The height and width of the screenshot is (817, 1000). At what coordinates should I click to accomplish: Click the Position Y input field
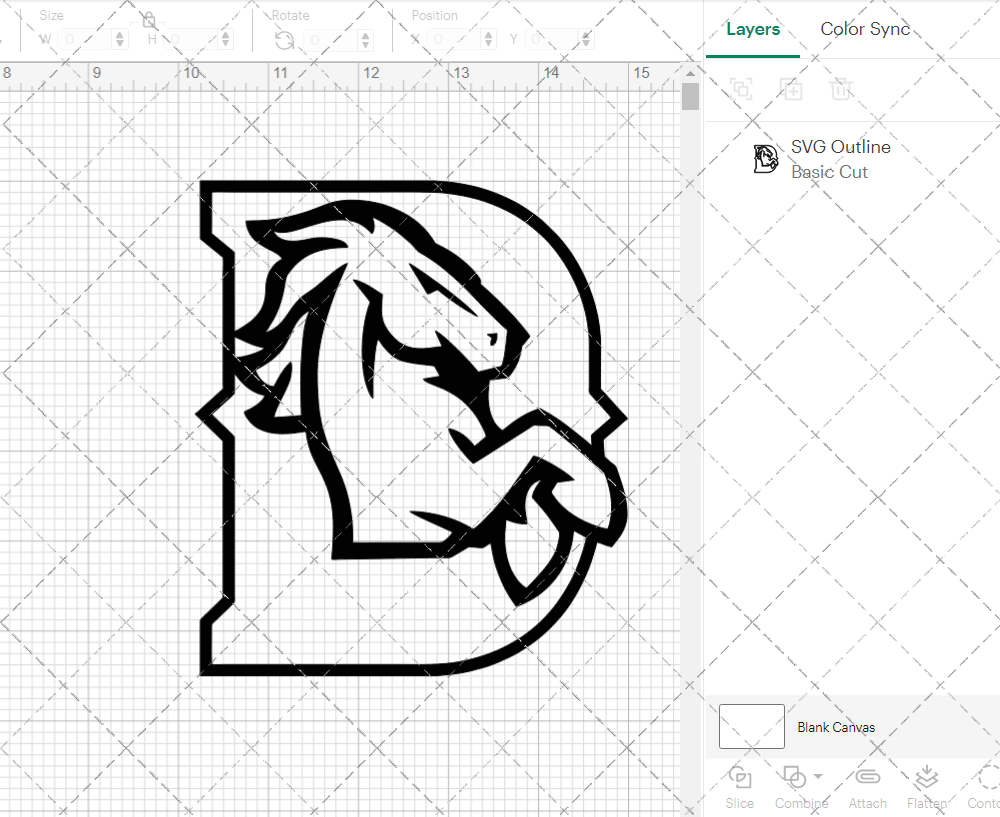[x=552, y=40]
